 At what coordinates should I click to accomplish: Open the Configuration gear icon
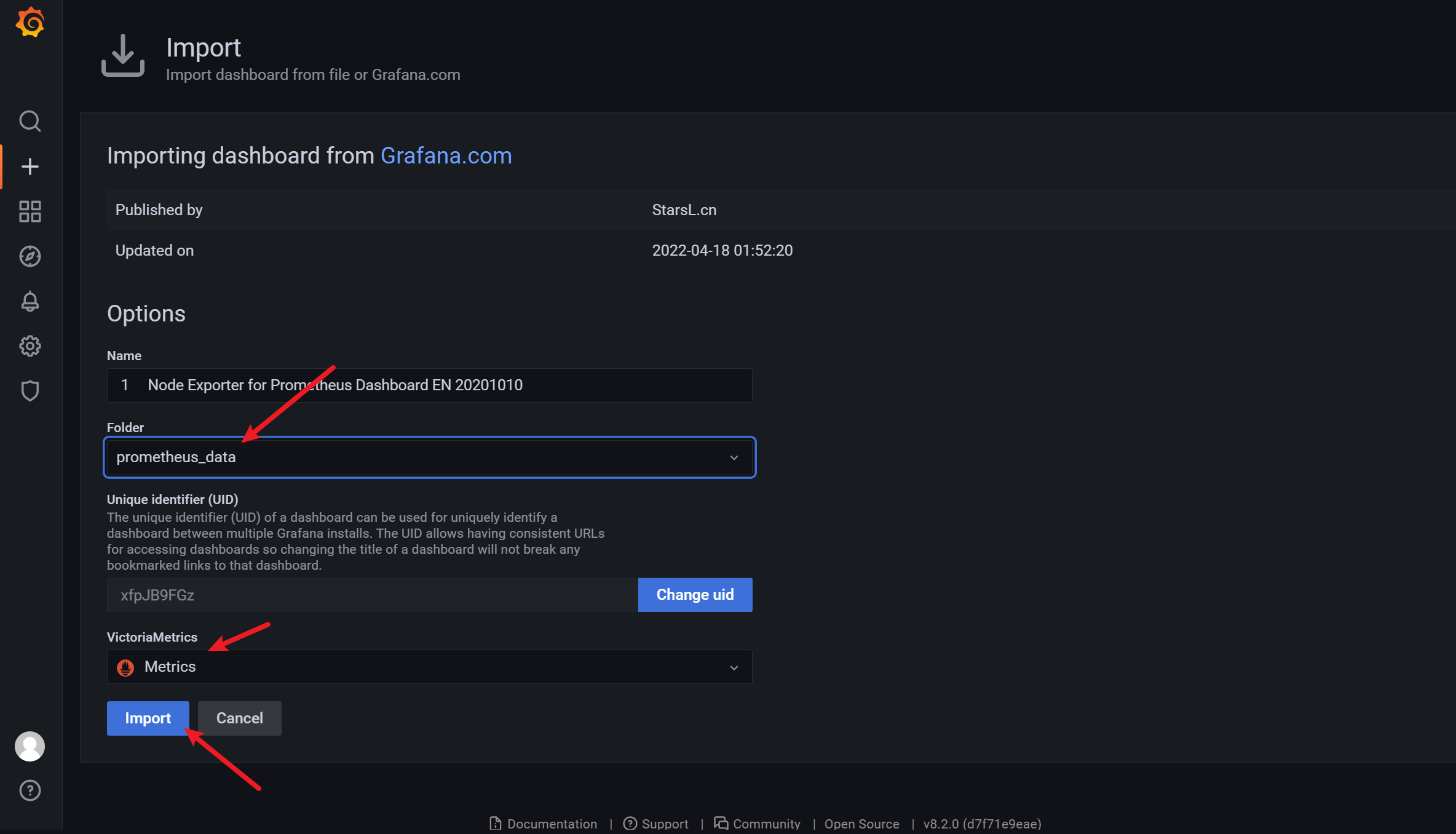point(30,346)
